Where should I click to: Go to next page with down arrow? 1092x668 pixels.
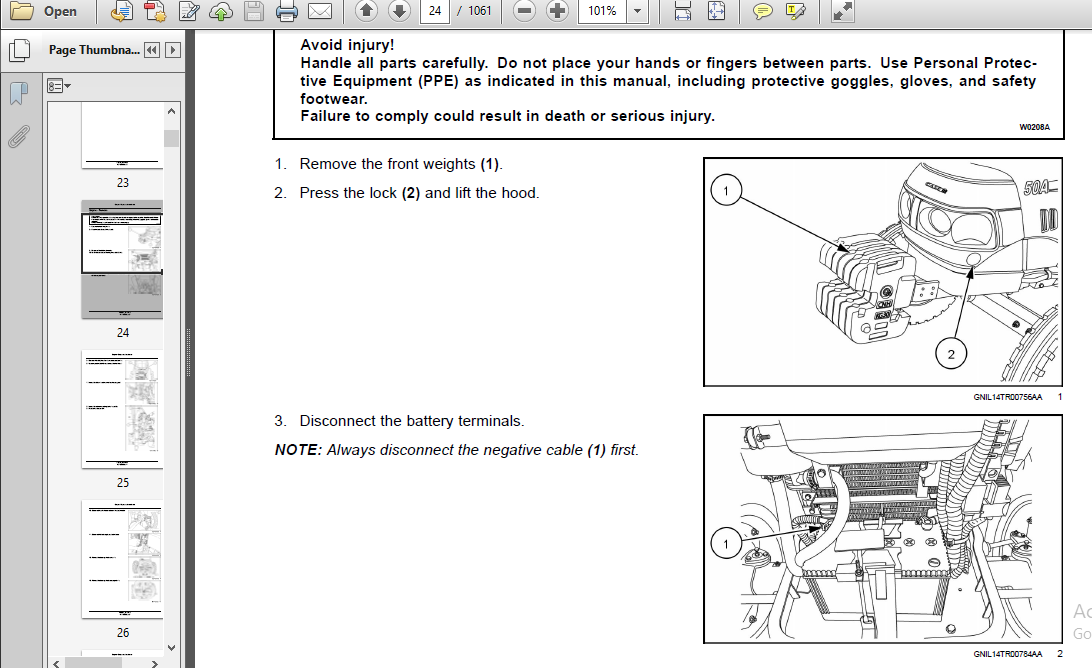click(x=399, y=11)
